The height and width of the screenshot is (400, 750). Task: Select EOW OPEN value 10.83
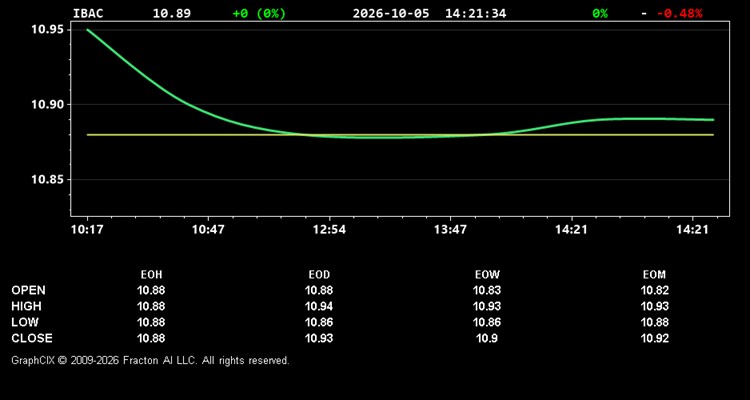pyautogui.click(x=487, y=290)
